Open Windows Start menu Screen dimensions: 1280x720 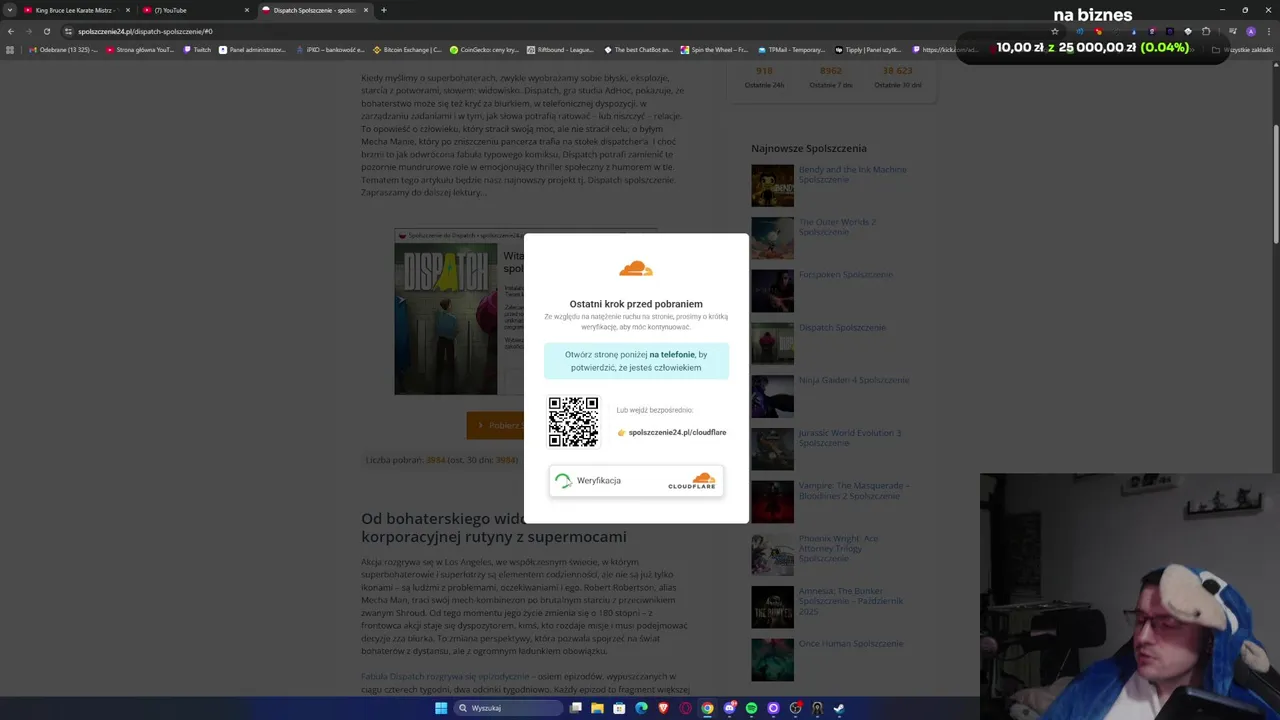point(441,708)
